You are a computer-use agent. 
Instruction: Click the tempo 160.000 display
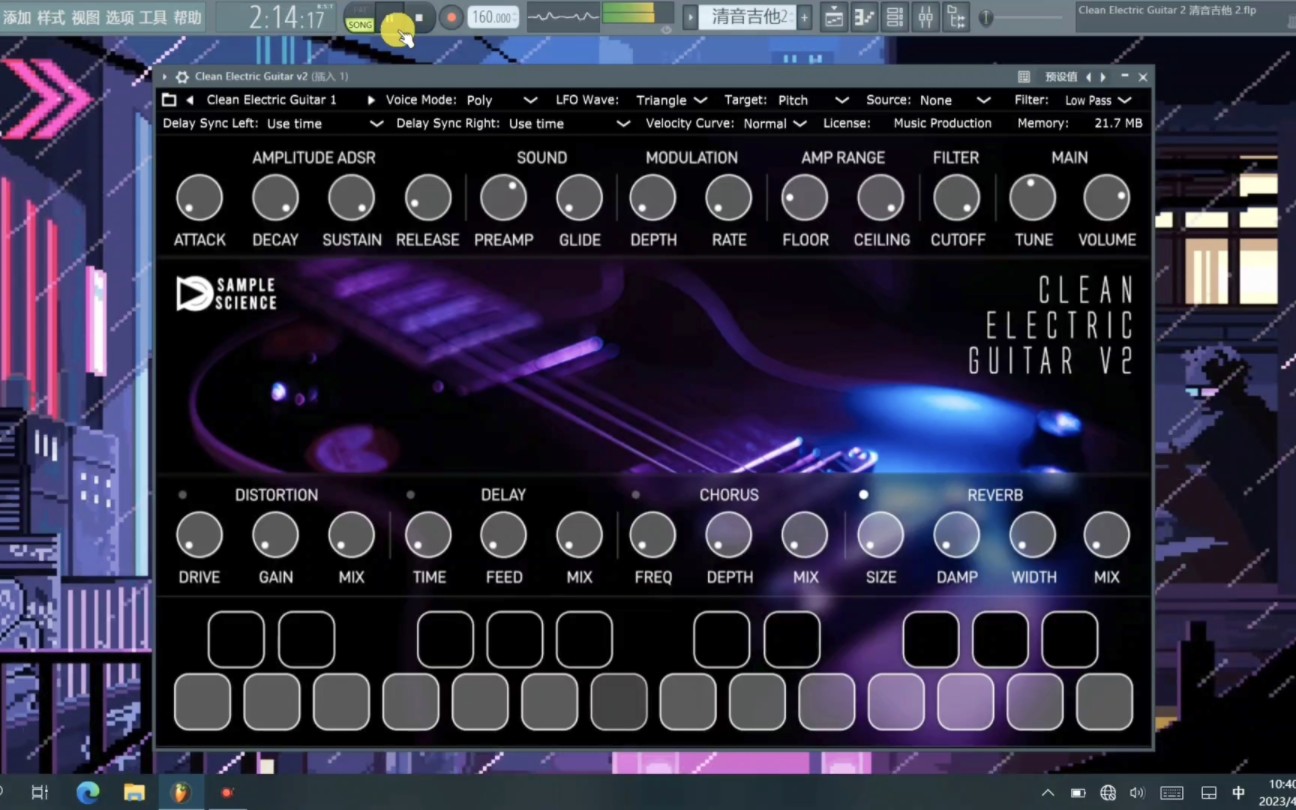[493, 17]
